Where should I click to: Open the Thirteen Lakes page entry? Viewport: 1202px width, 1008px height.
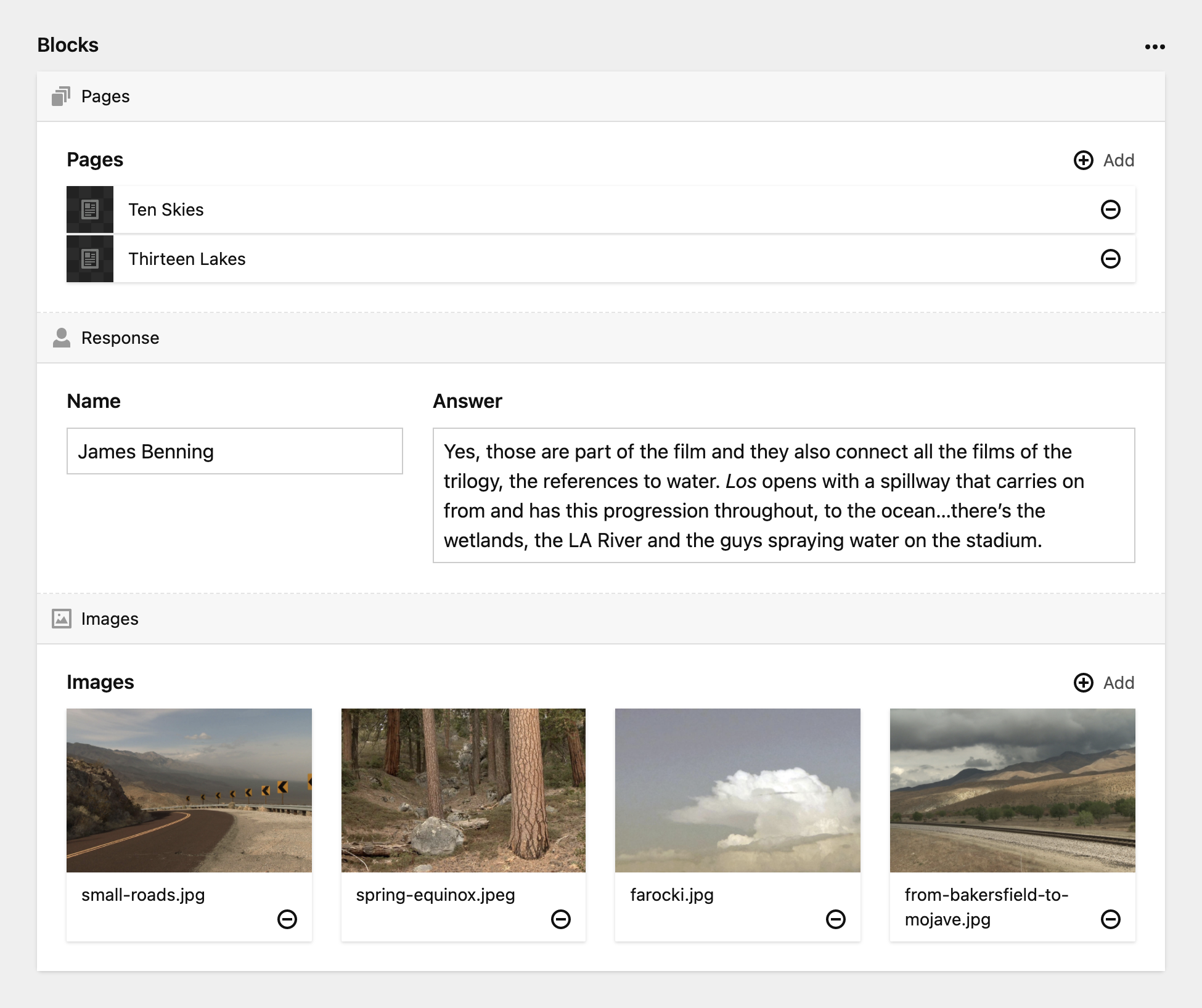click(x=187, y=259)
